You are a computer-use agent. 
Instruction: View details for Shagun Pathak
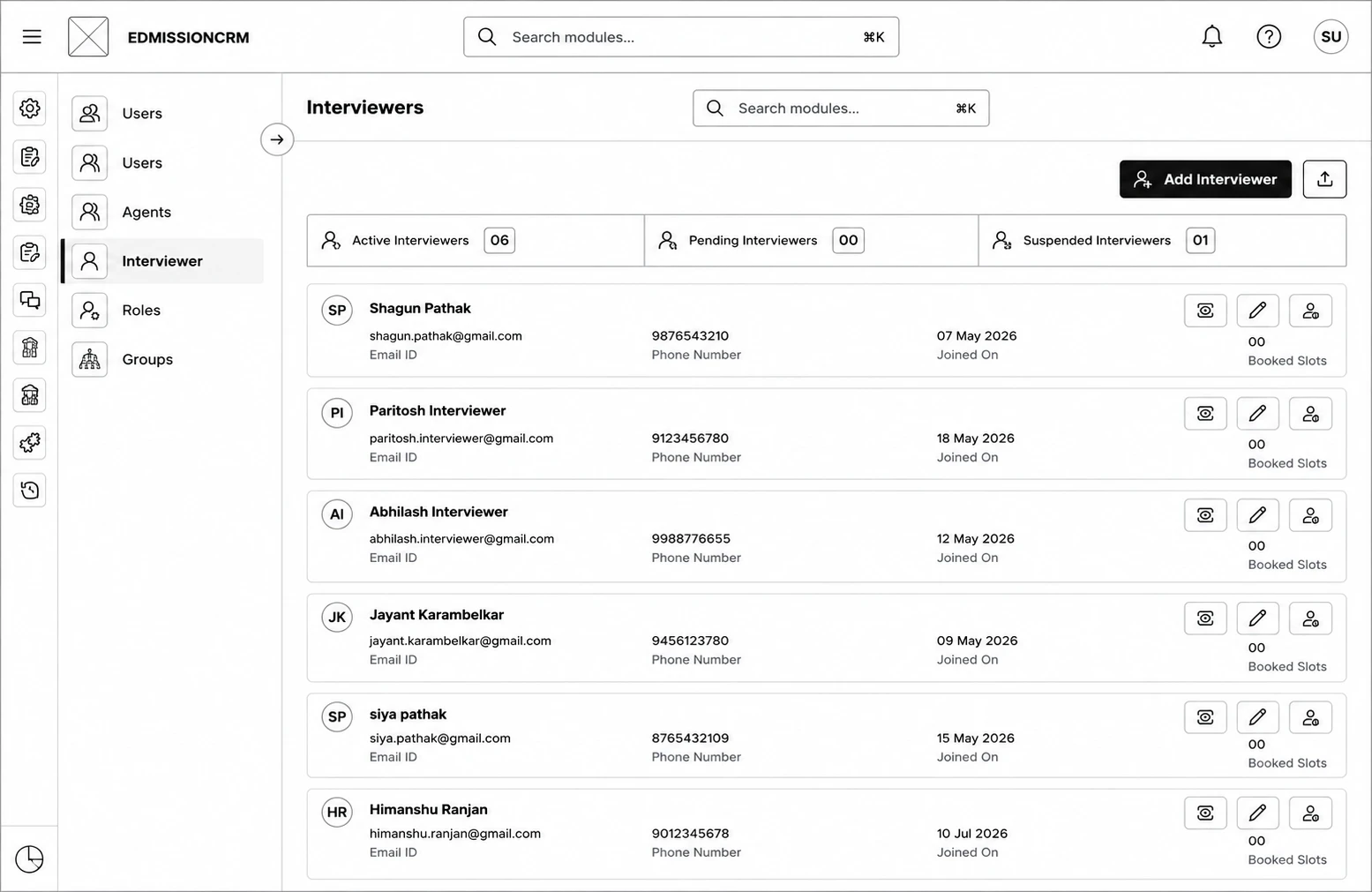coord(1205,311)
